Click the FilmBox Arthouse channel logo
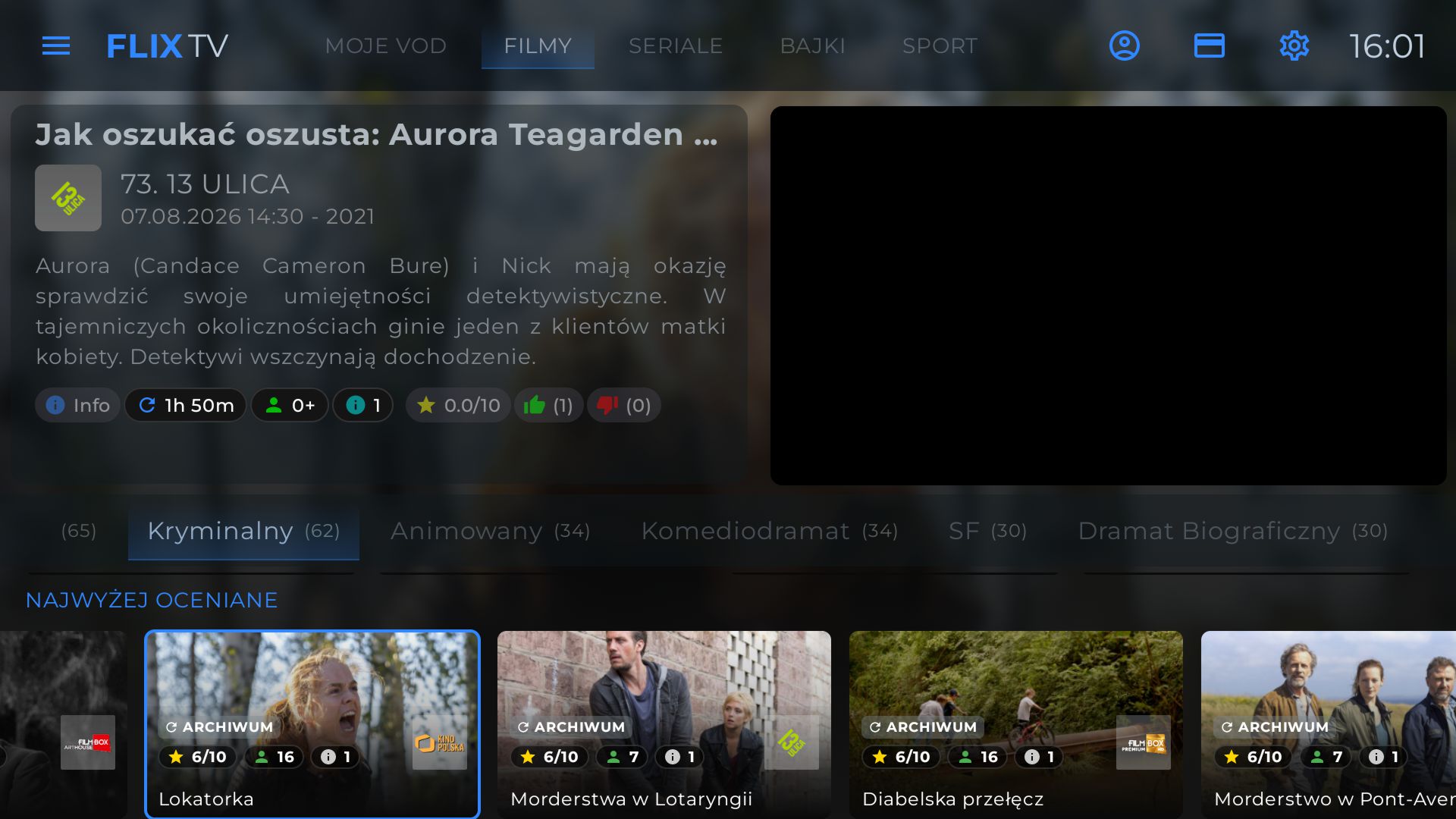 pos(88,742)
